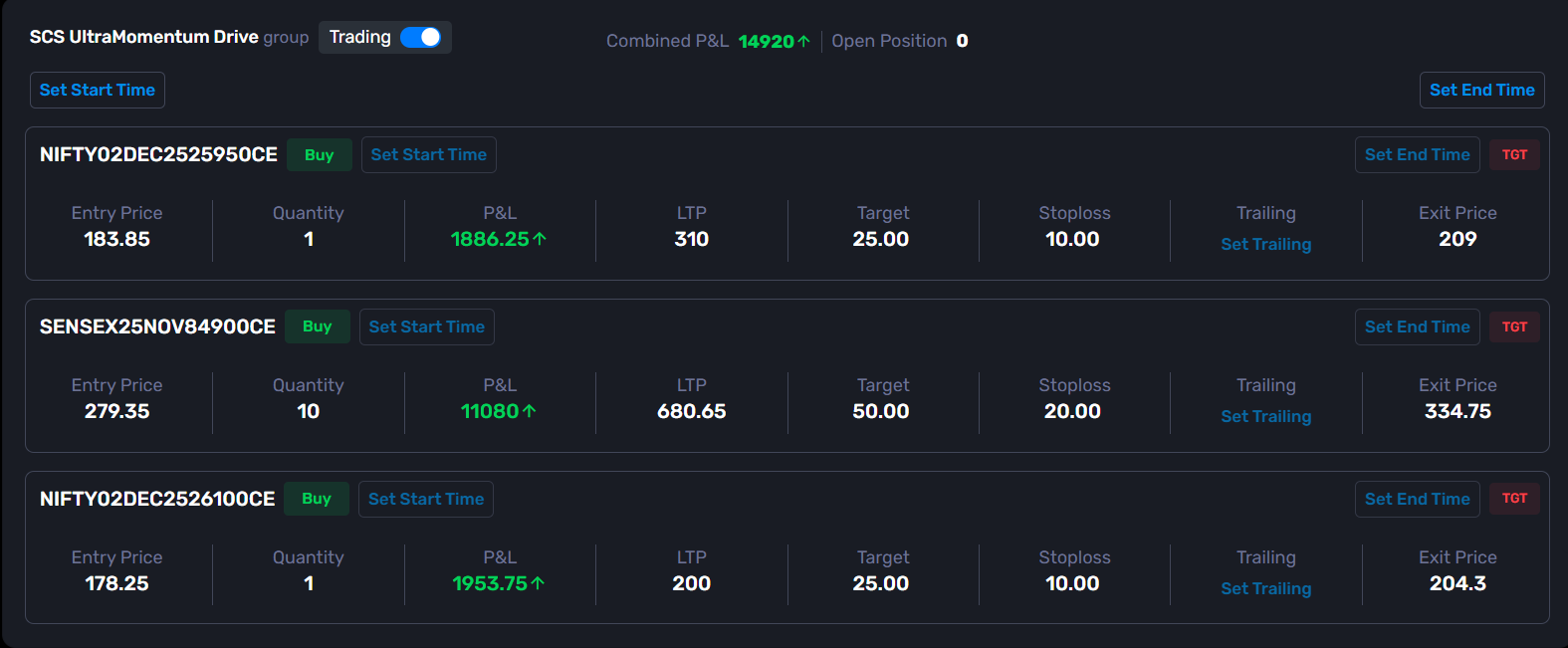
Task: Set end time for SENSEX25NOV84900CE
Action: point(1418,326)
